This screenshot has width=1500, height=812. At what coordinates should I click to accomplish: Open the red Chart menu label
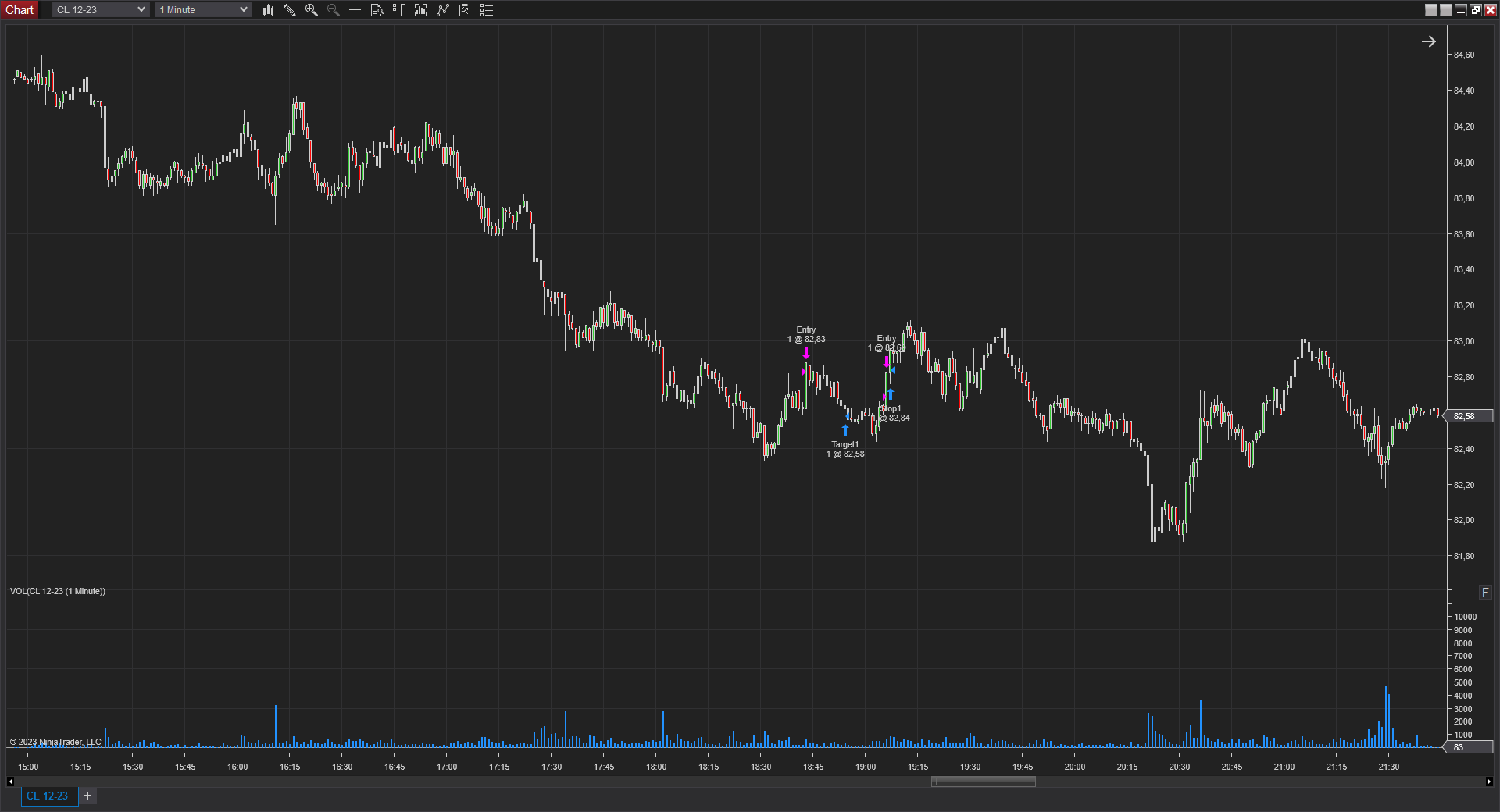click(20, 10)
